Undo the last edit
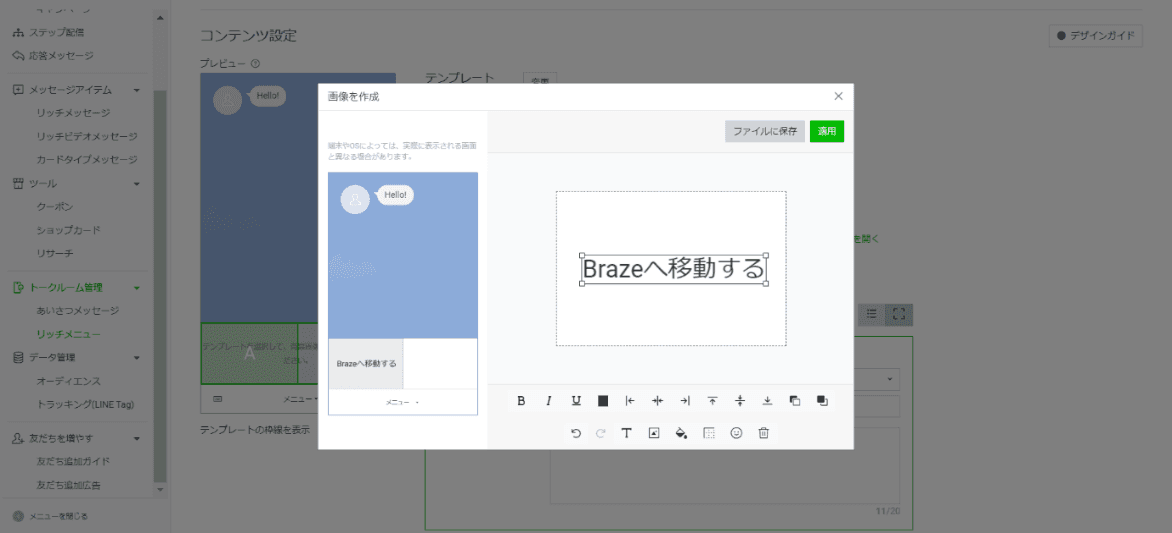The width and height of the screenshot is (1172, 533). pos(576,433)
